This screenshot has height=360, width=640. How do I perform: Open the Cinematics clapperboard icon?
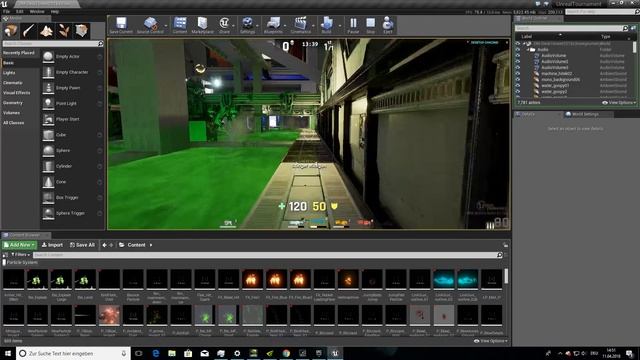(301, 24)
